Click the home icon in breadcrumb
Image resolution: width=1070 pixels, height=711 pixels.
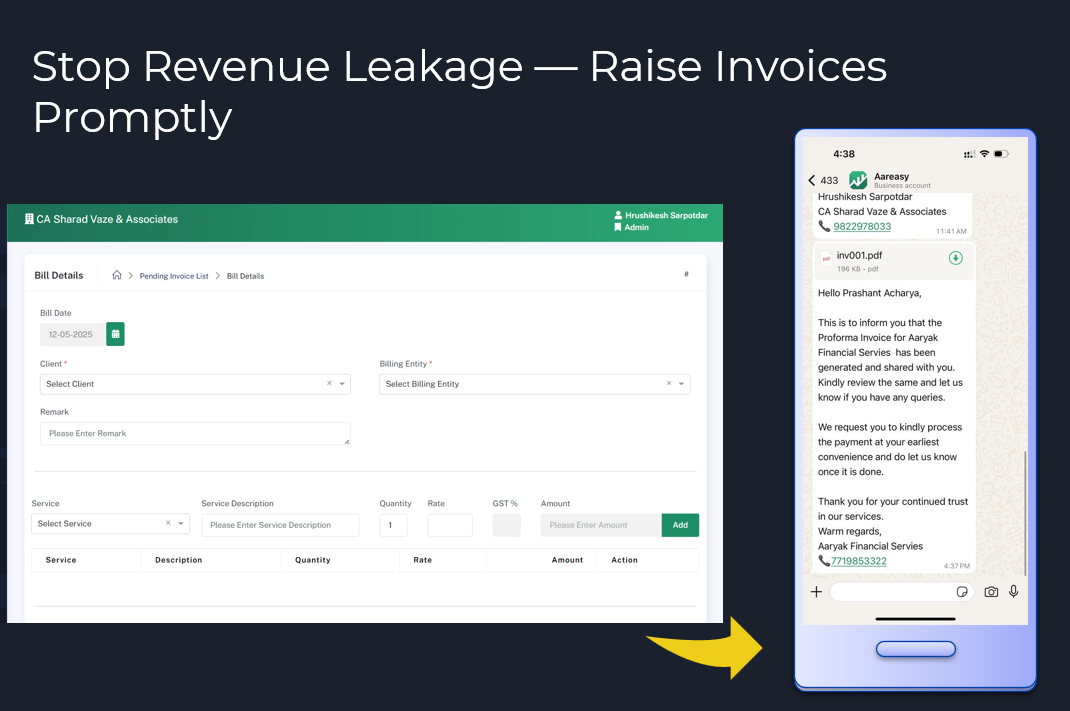point(117,275)
